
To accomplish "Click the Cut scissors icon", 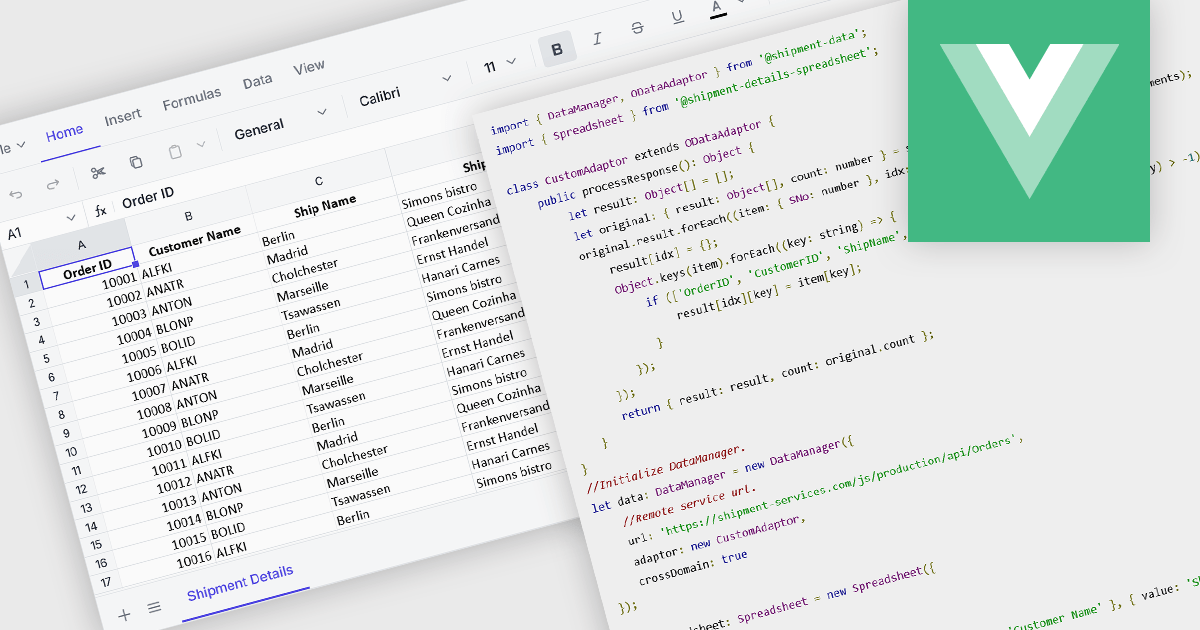I will [x=97, y=171].
